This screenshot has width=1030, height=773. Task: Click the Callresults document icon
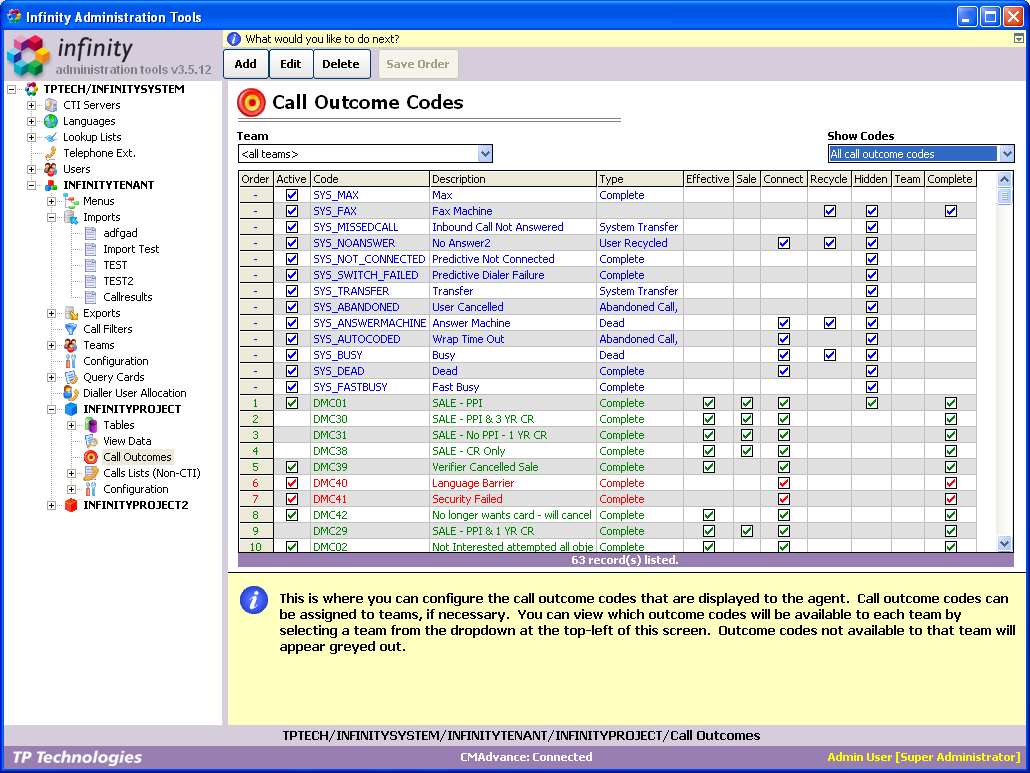click(x=91, y=297)
